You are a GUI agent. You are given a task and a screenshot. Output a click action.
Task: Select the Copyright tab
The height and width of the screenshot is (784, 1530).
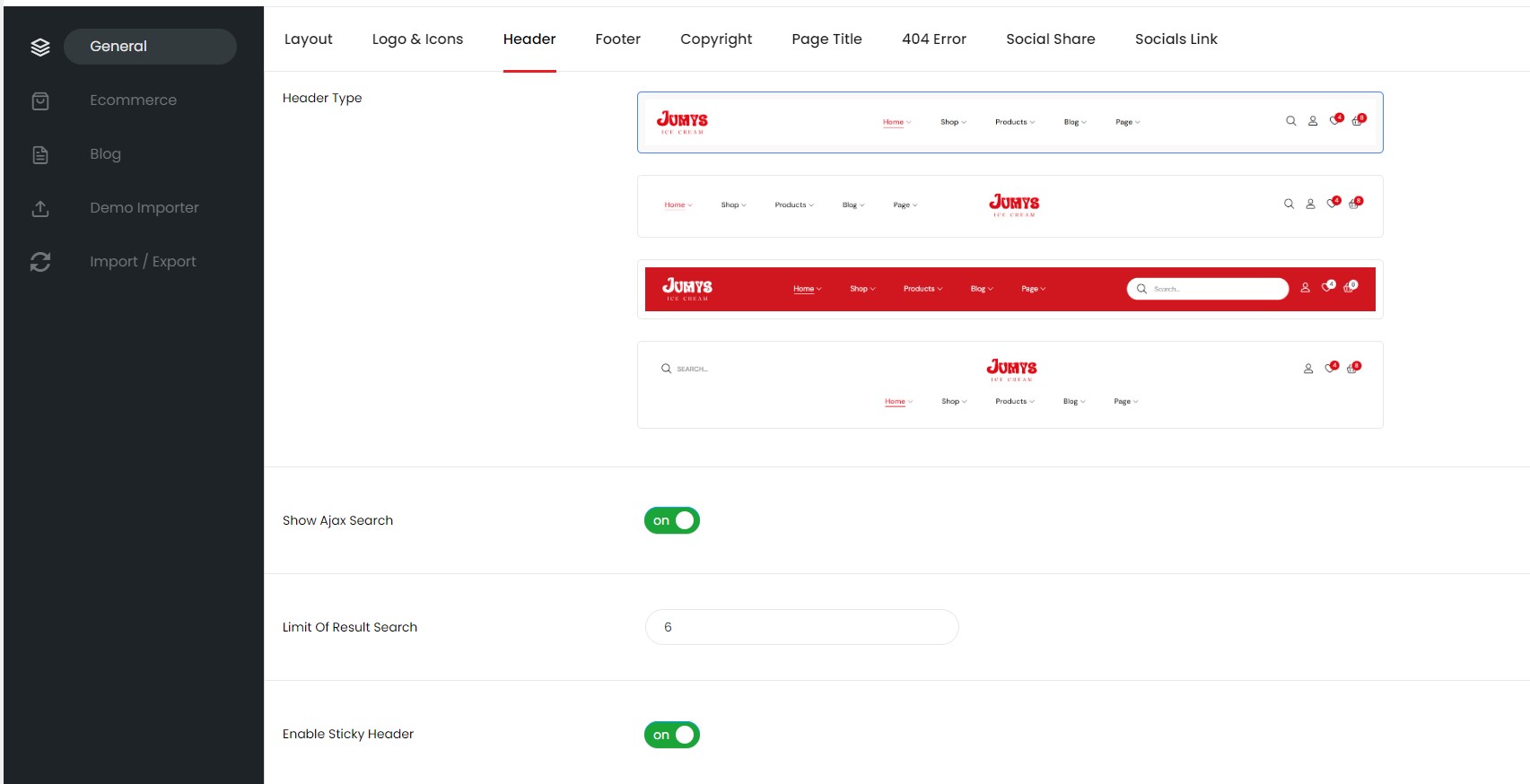pos(715,39)
